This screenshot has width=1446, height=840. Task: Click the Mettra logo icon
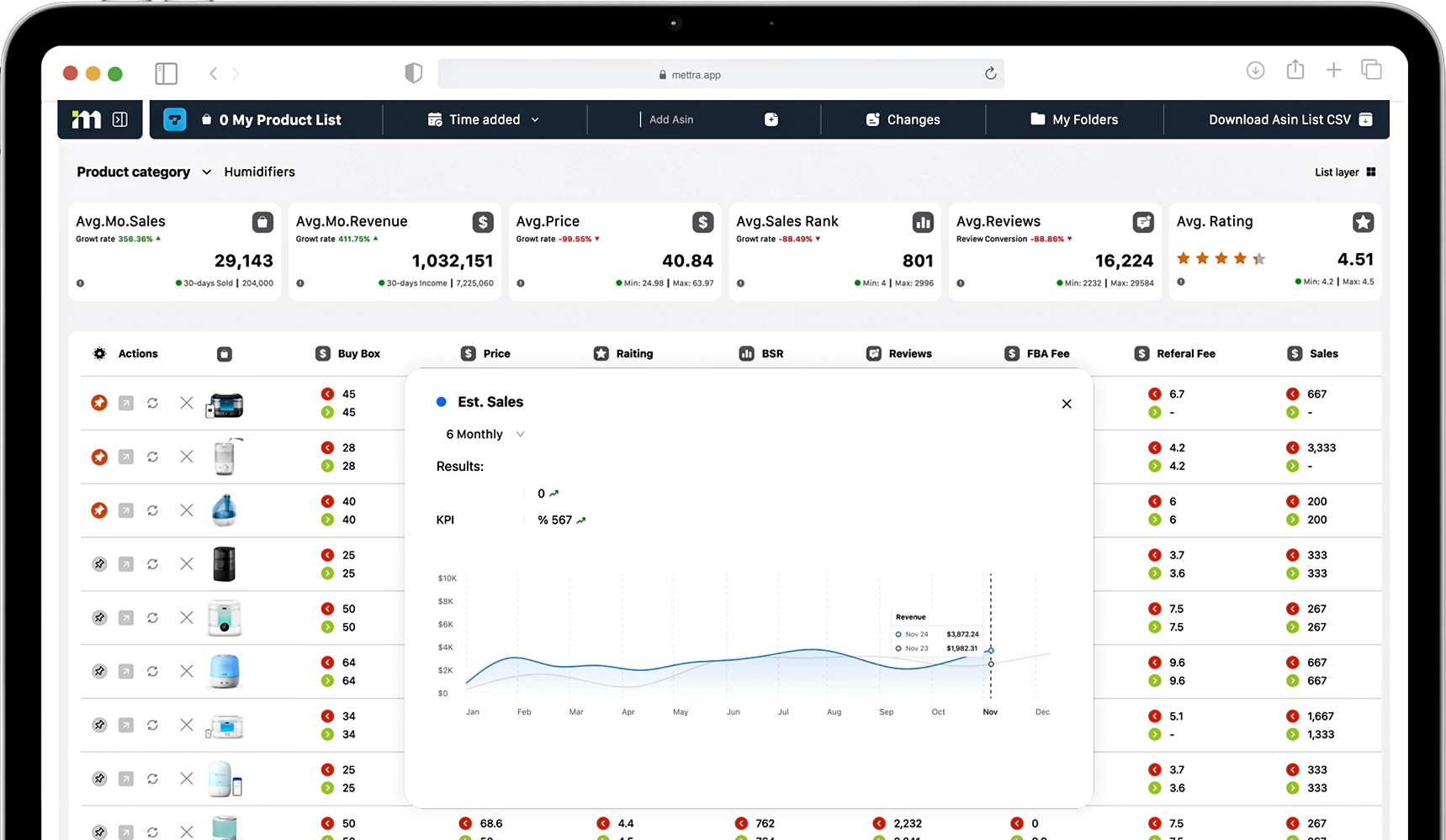[x=86, y=119]
